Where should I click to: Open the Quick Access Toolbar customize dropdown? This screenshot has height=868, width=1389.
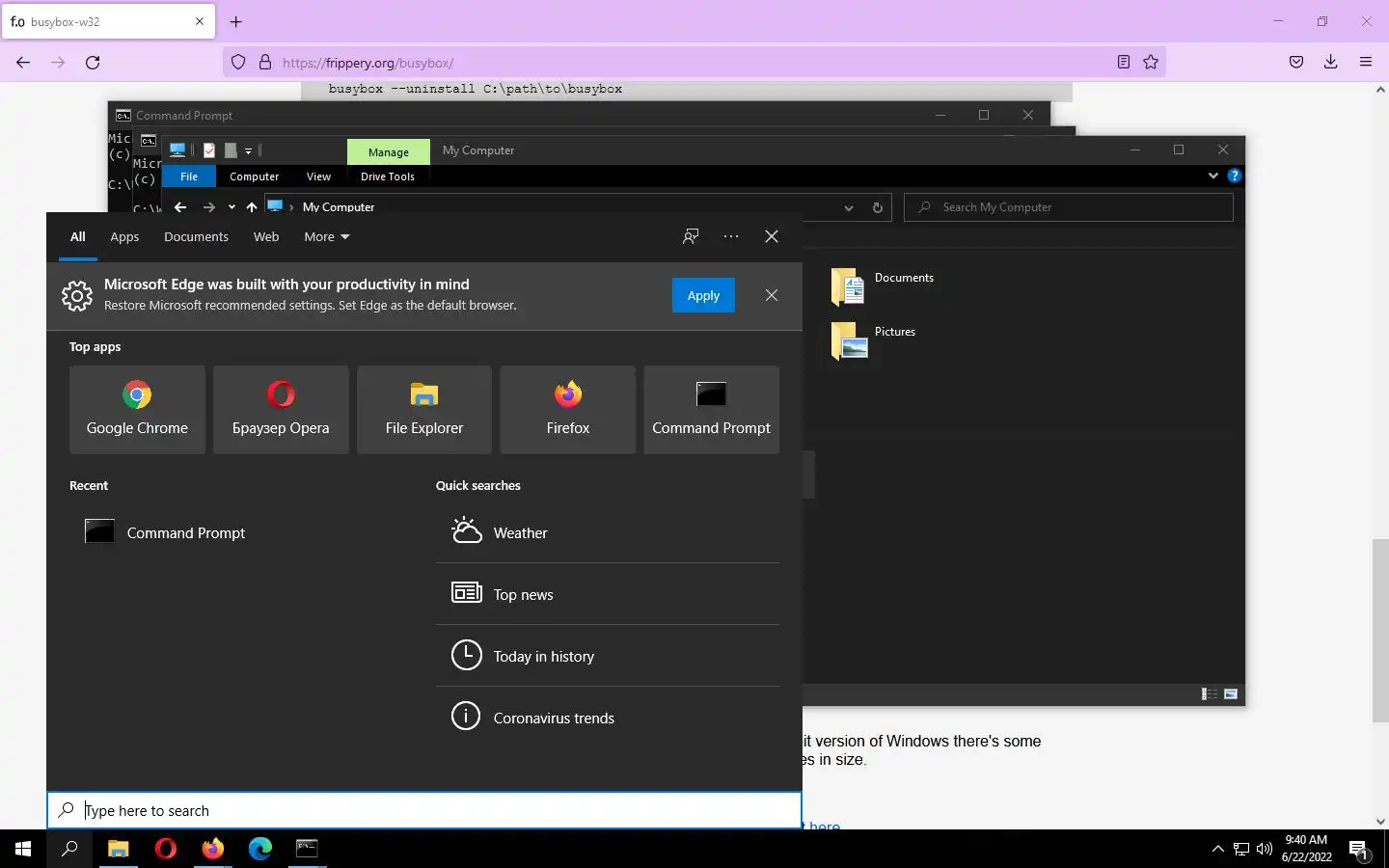pyautogui.click(x=248, y=150)
